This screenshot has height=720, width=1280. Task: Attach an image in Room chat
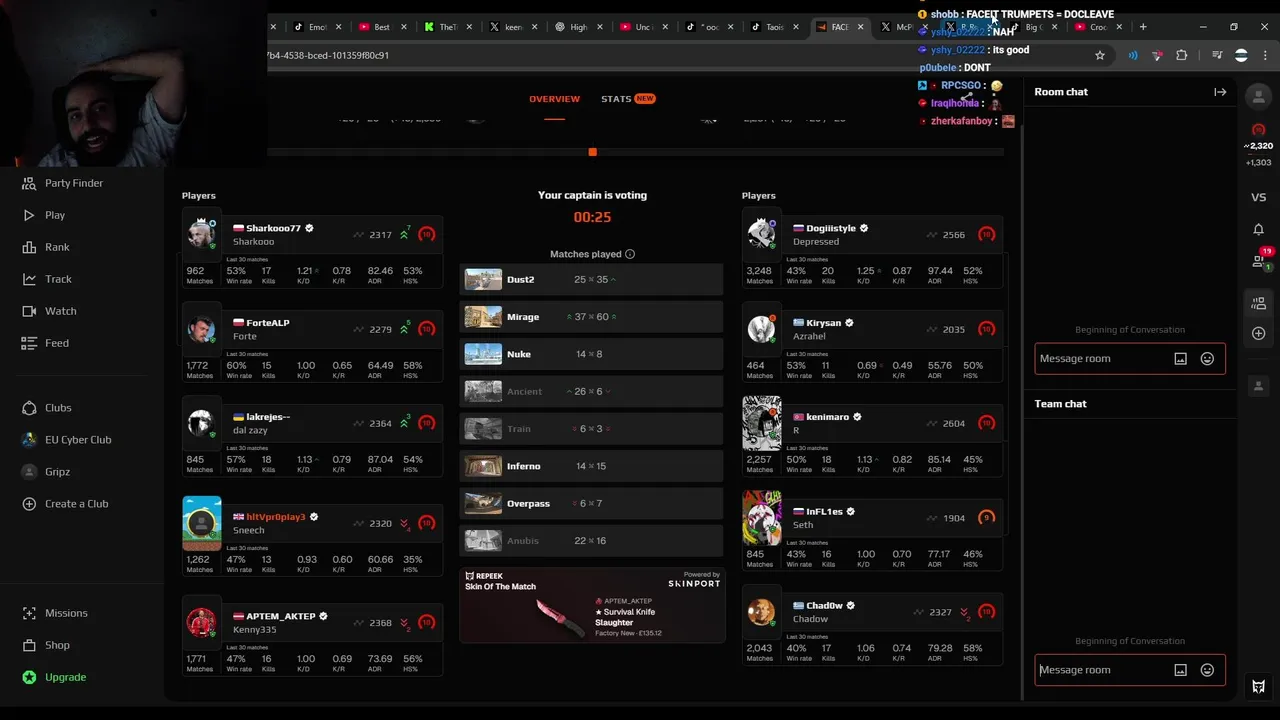pyautogui.click(x=1180, y=359)
